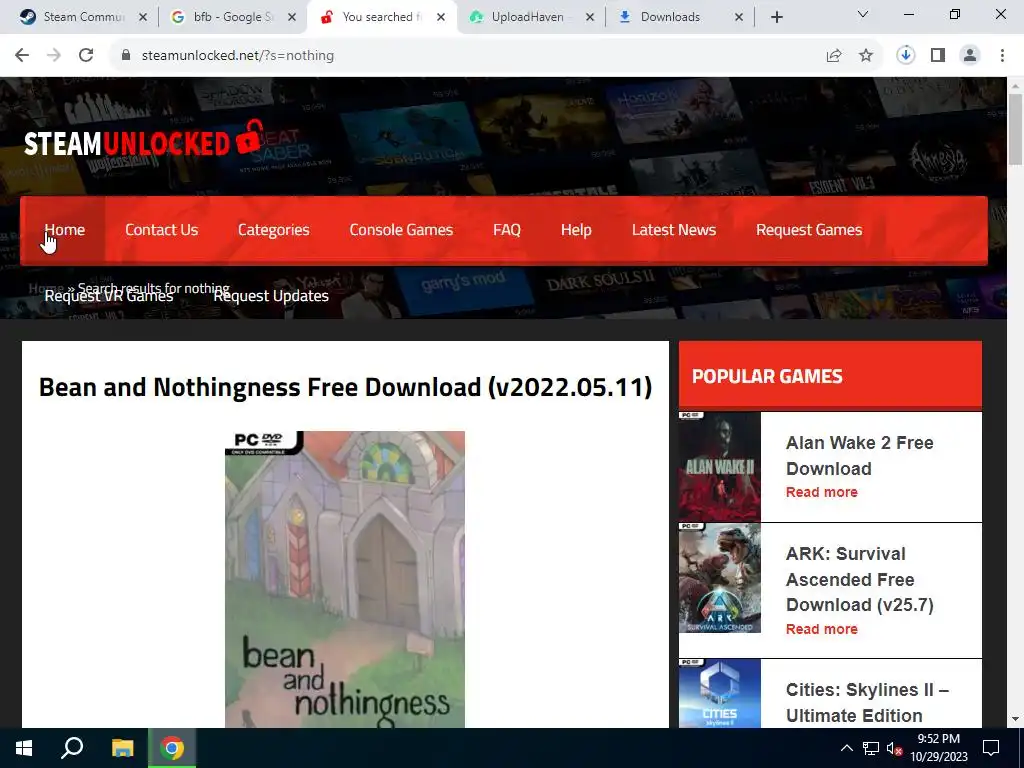Close the UploadHaven tab
This screenshot has width=1024, height=768.
pos(590,17)
